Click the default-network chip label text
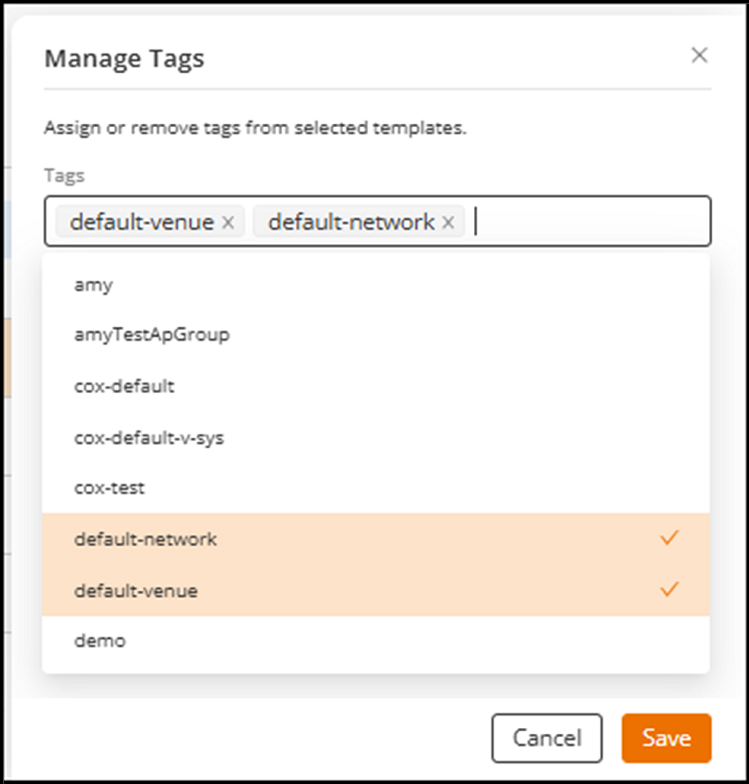The image size is (749, 784). pos(351,222)
